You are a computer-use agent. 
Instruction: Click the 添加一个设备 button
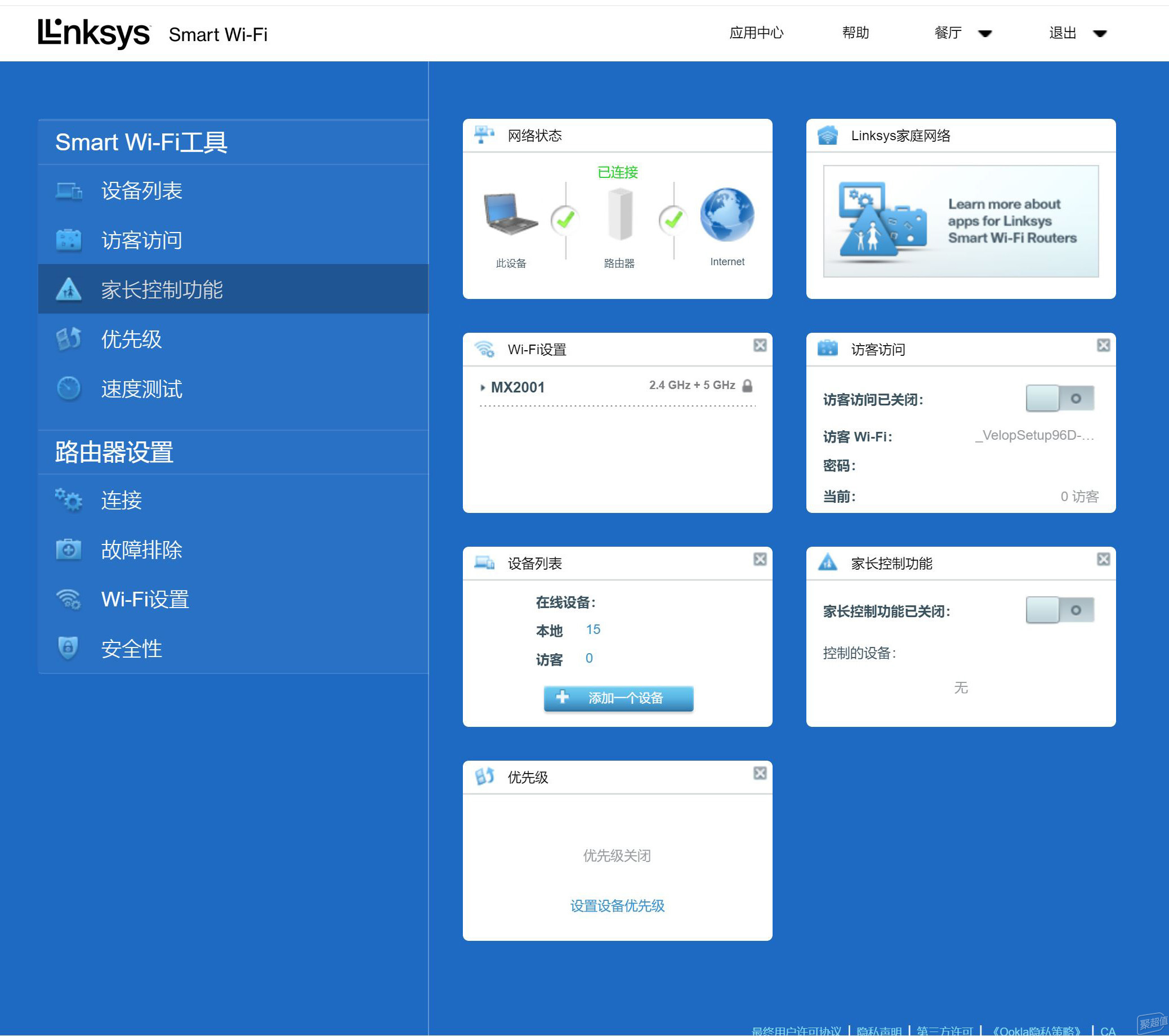click(x=618, y=698)
